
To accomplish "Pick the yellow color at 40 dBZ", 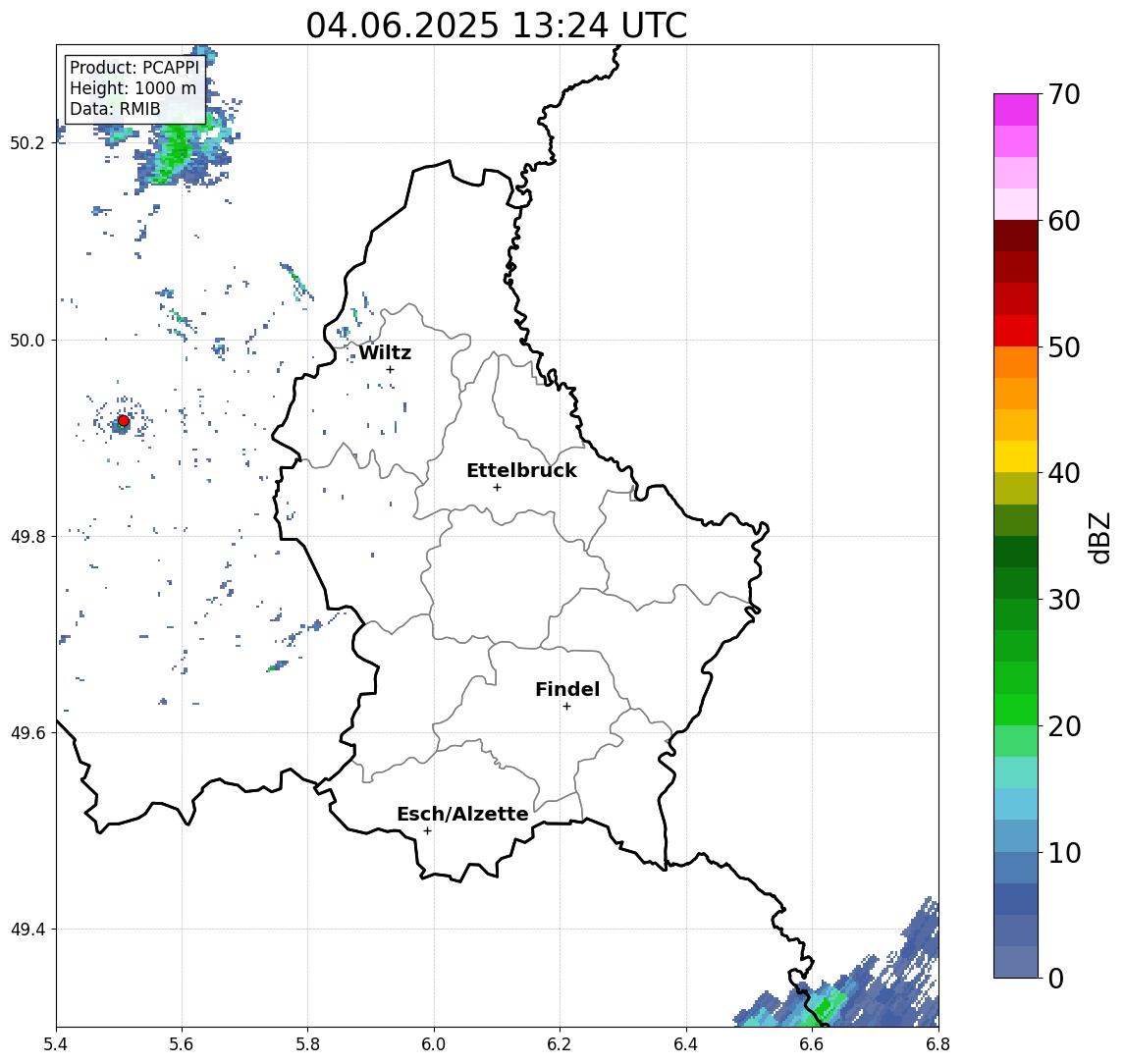I will click(1016, 457).
